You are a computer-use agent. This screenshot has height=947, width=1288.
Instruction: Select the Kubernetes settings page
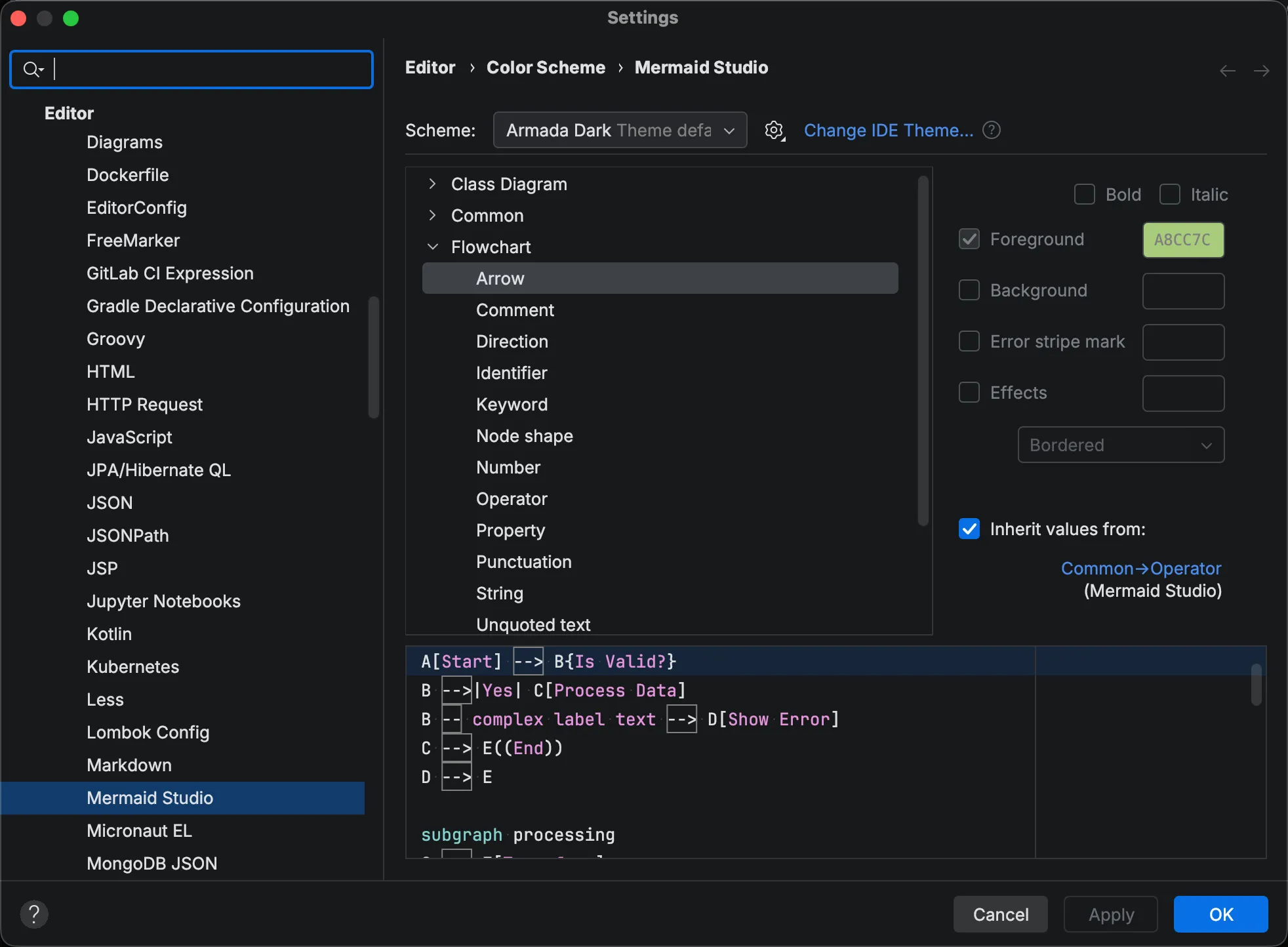[132, 666]
